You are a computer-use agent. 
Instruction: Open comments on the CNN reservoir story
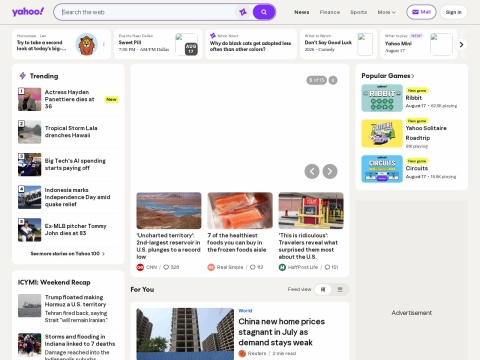tap(171, 267)
